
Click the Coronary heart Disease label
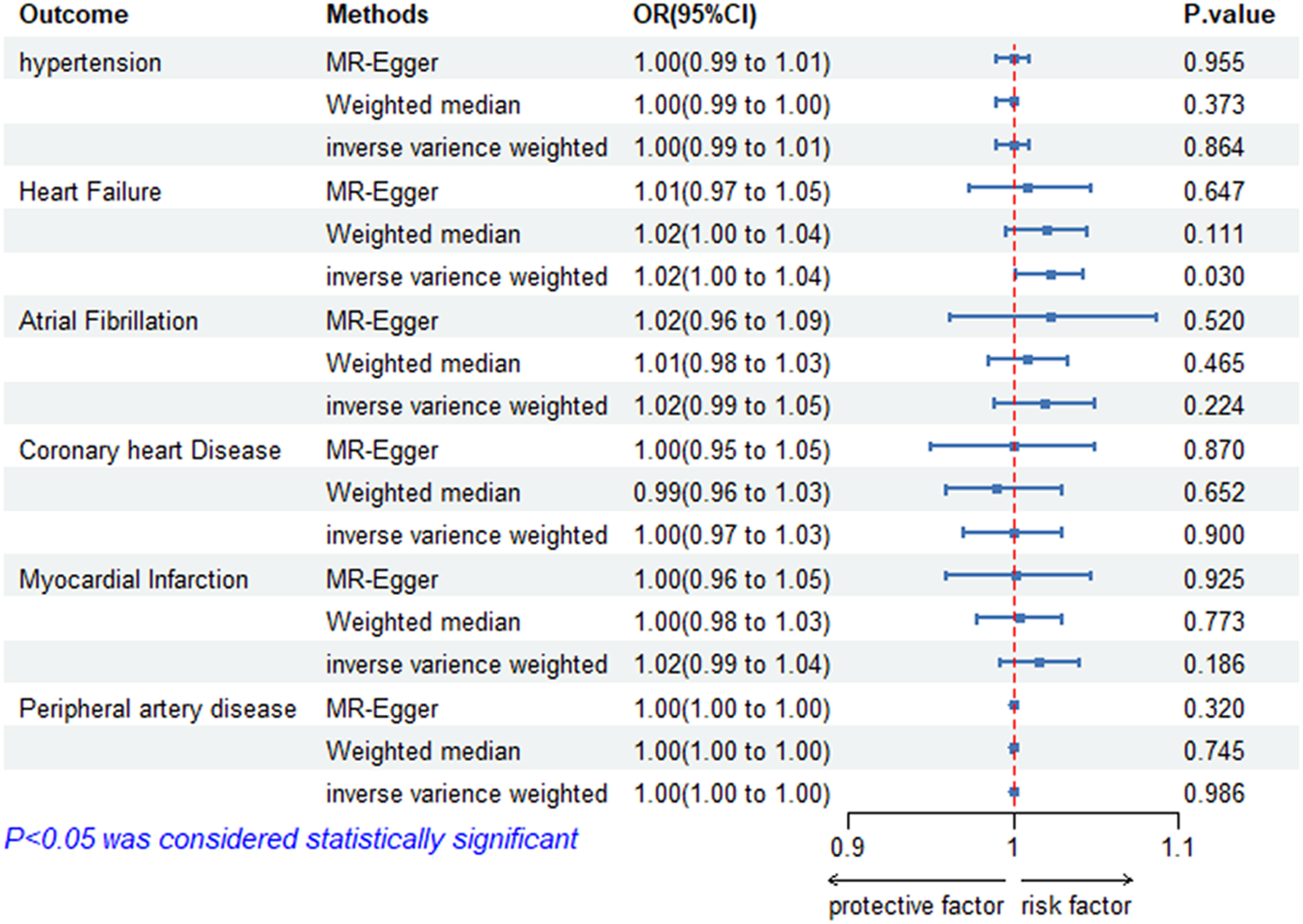(x=150, y=451)
